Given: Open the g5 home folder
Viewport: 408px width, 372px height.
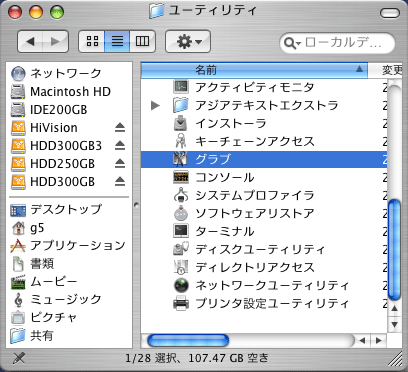Looking at the screenshot, I should [27, 228].
